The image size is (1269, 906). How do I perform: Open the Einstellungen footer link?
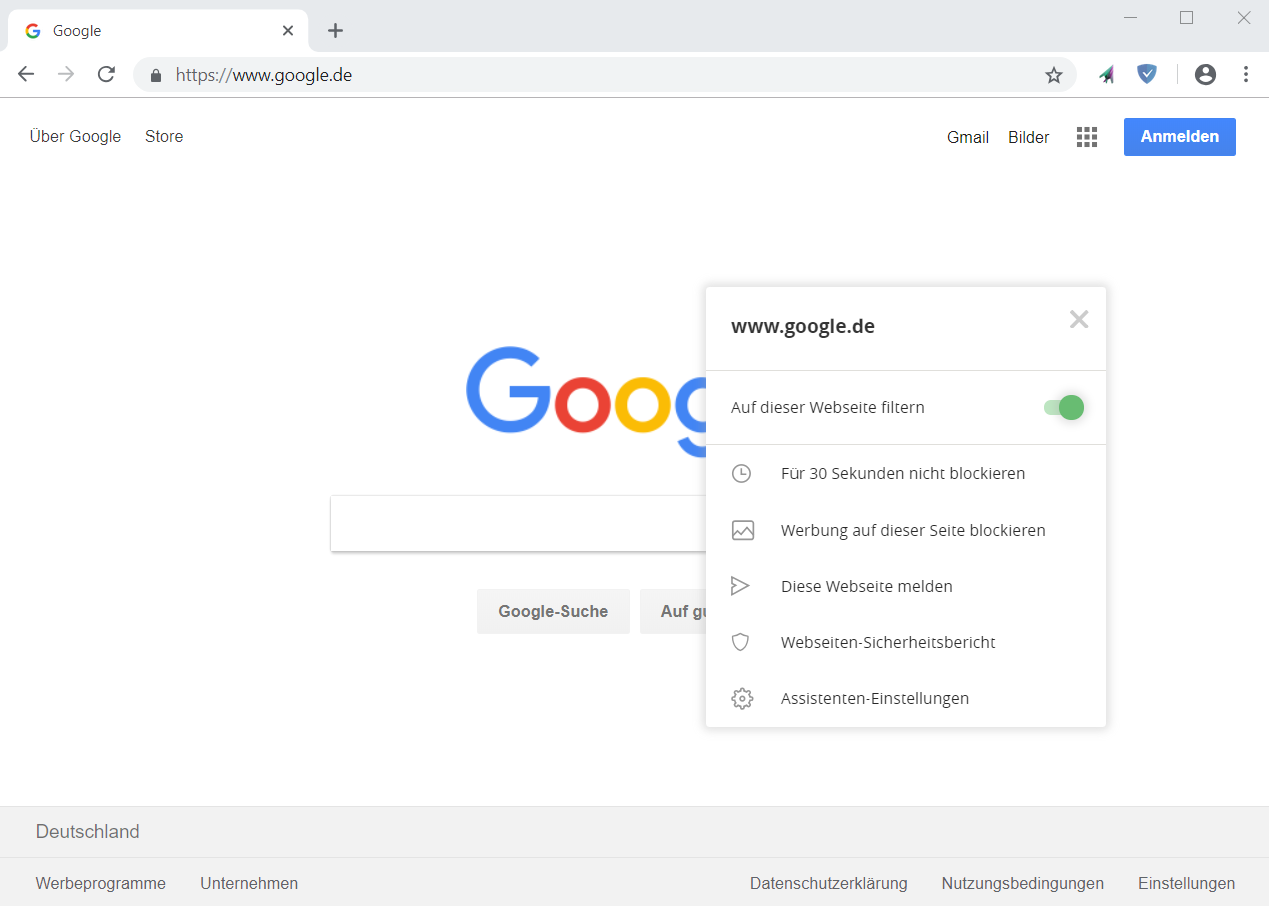1187,883
